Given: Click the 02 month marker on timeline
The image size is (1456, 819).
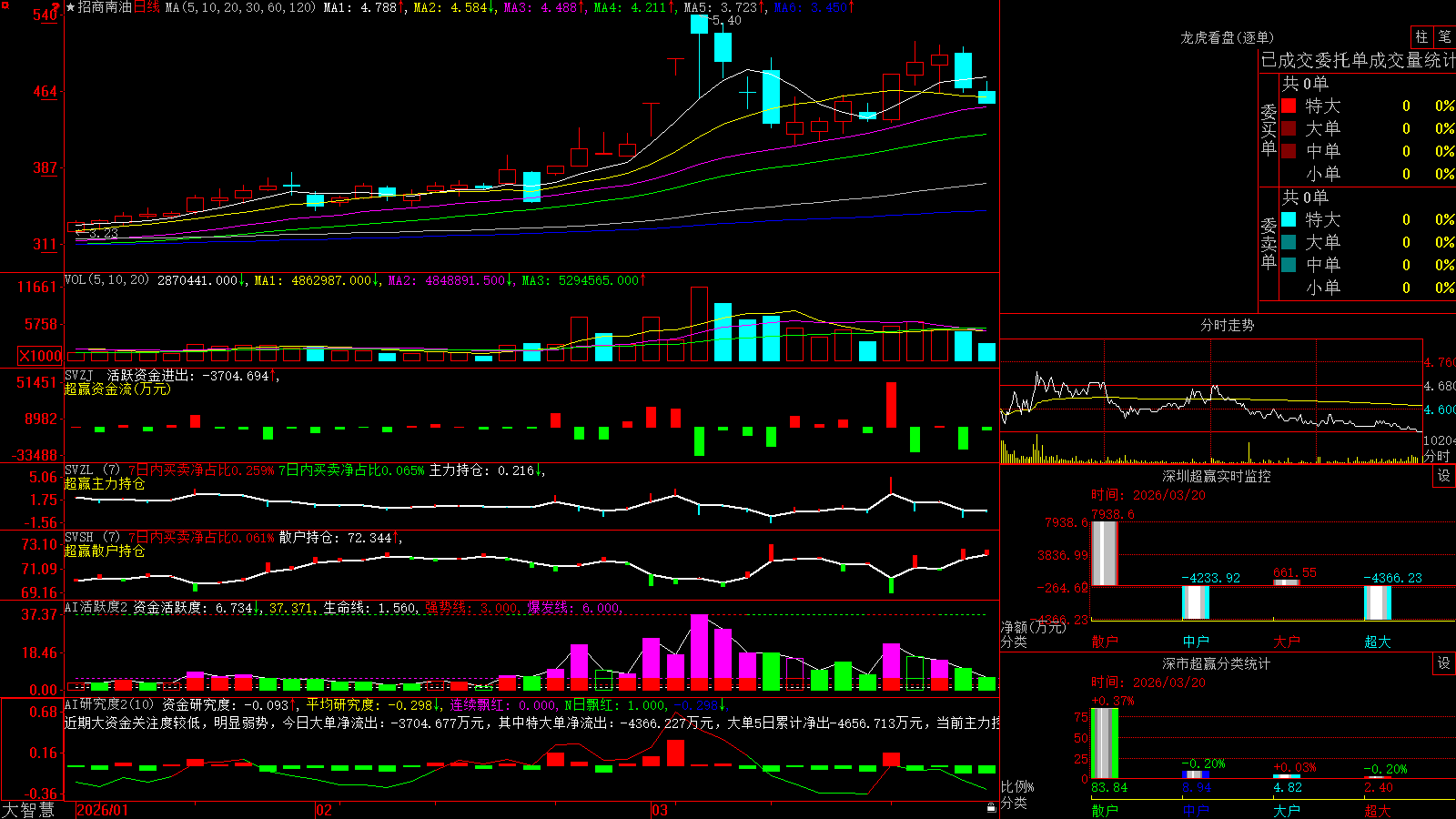Looking at the screenshot, I should (x=323, y=810).
